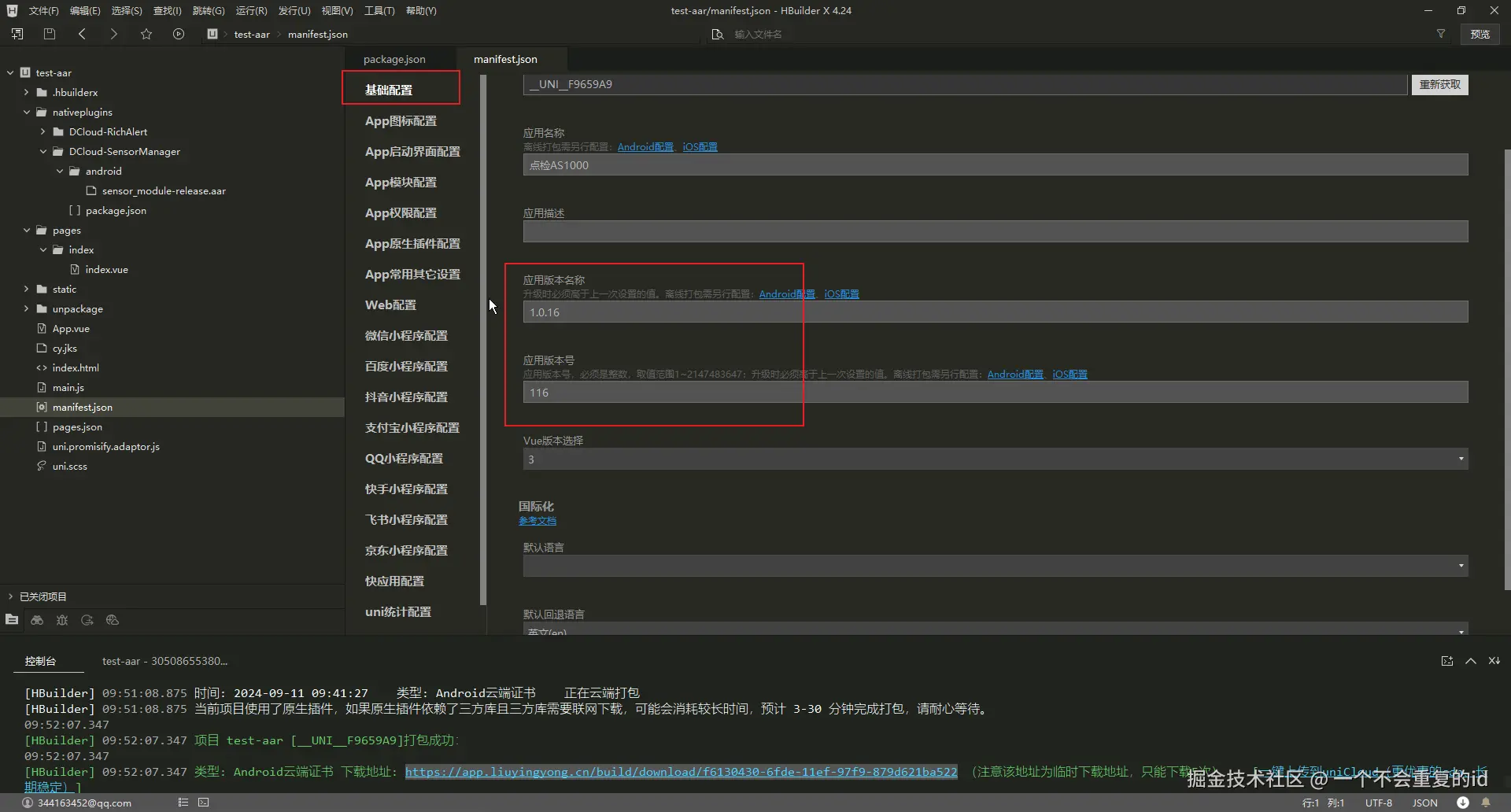The width and height of the screenshot is (1511, 812).
Task: Select 微信小程序配置 section
Action: tap(406, 335)
